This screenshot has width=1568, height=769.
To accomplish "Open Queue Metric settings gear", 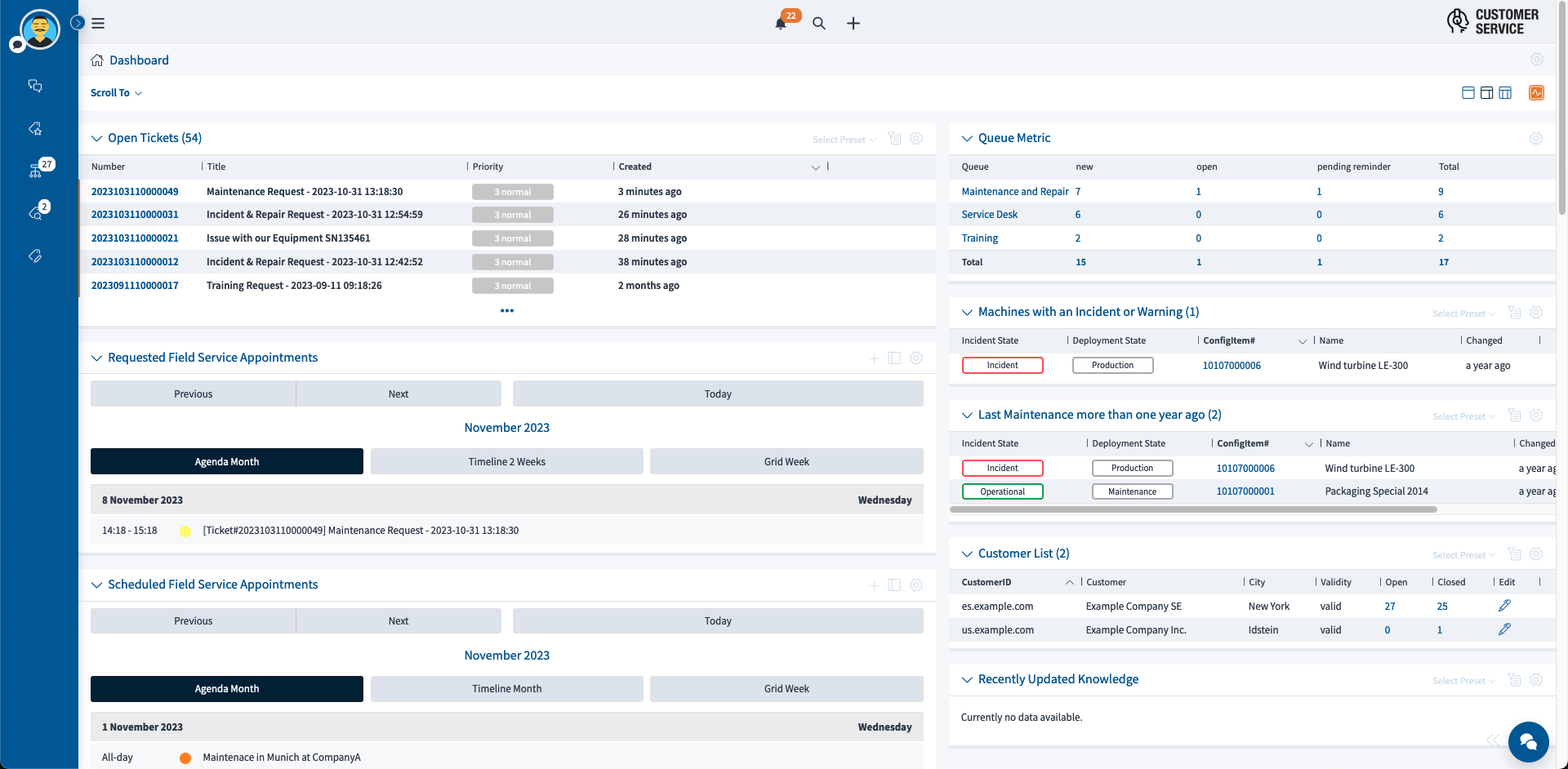I will click(x=1535, y=139).
